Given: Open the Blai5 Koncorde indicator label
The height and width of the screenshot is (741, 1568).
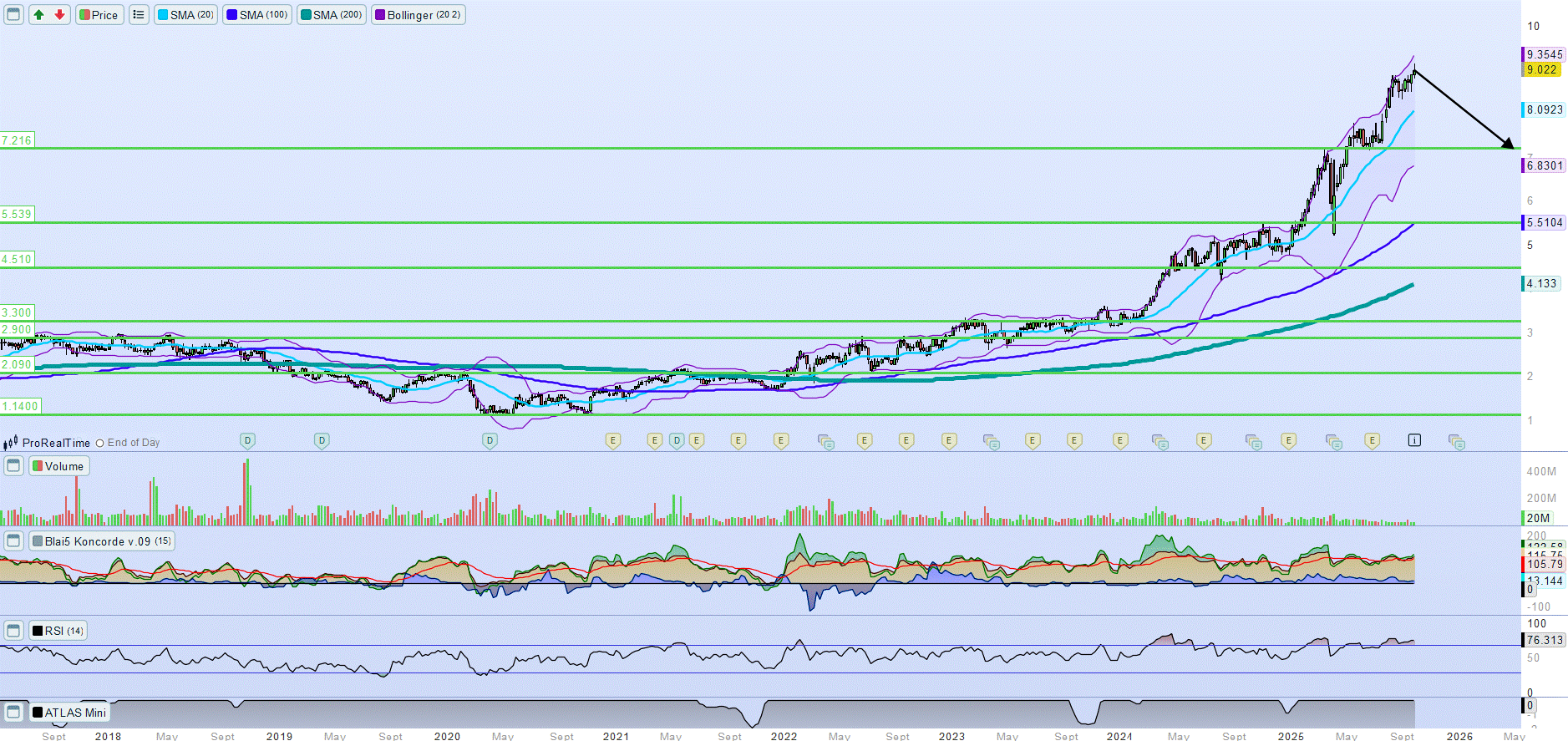Looking at the screenshot, I should tap(101, 541).
